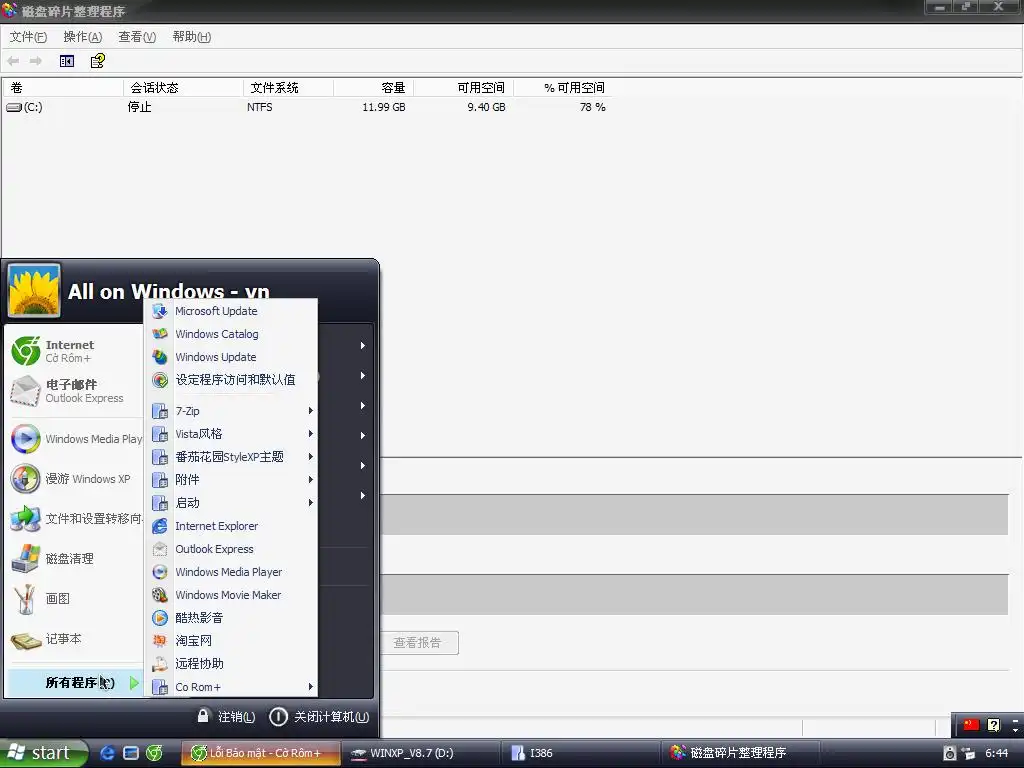
Task: Open 画图 paint program
Action: coord(74,598)
